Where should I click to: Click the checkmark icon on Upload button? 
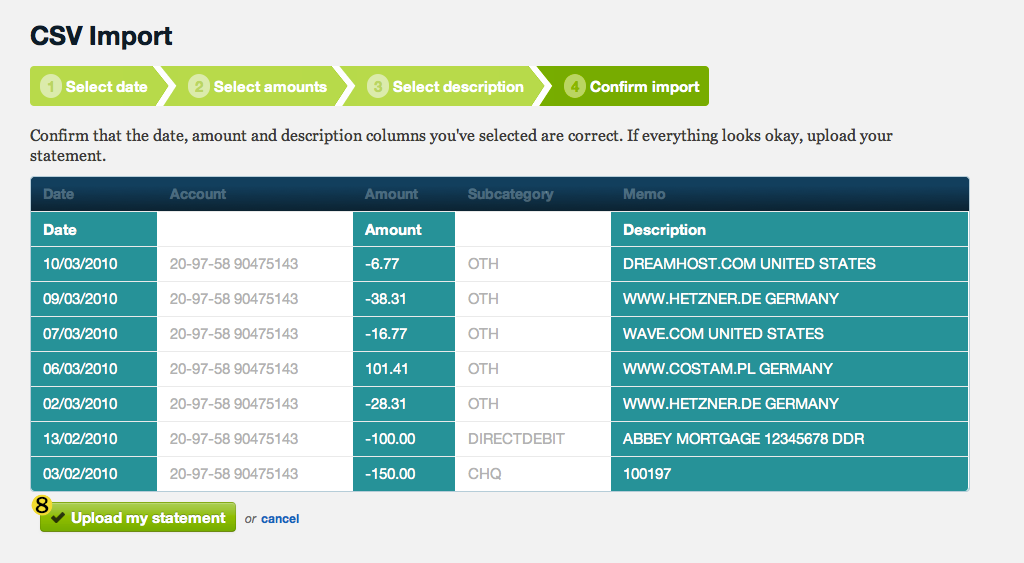[x=58, y=518]
